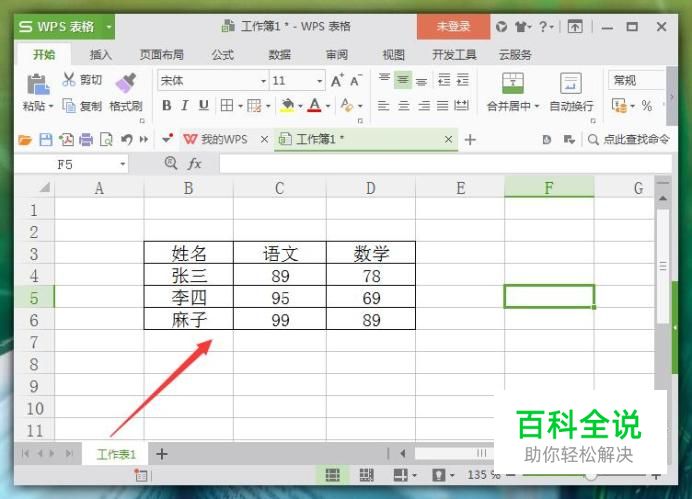This screenshot has height=499, width=692.
Task: Click the clear formatting eraser icon
Action: tap(347, 105)
